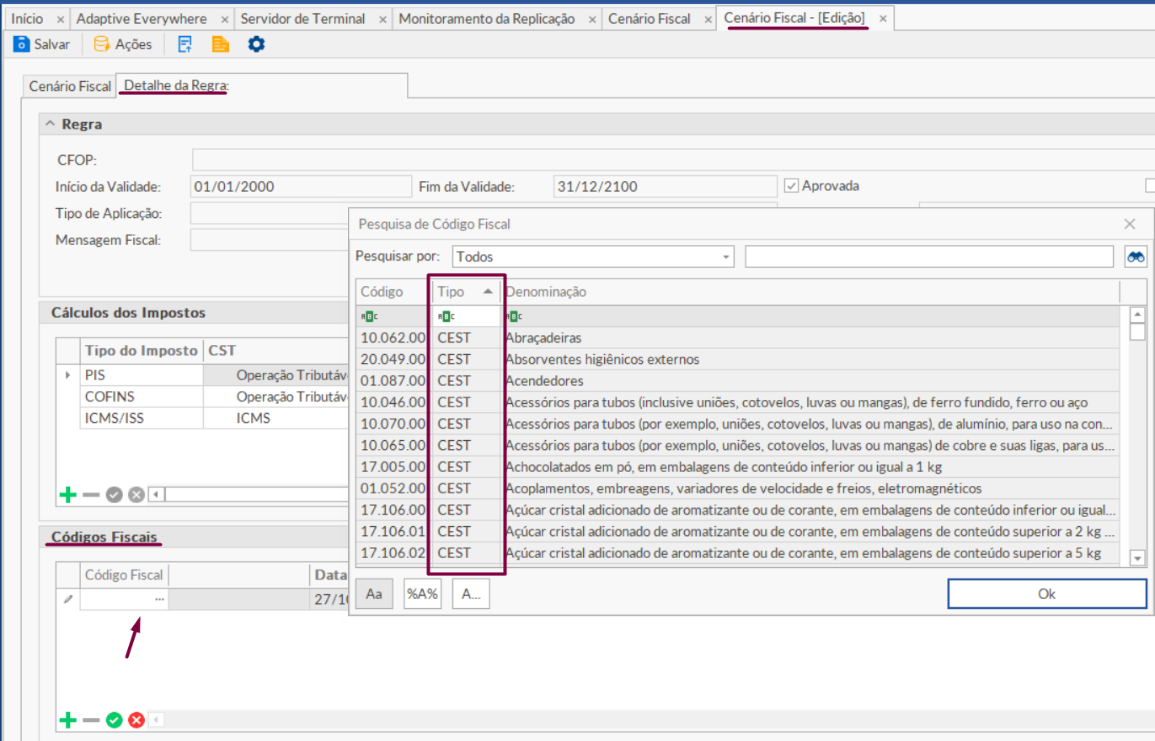Collapse the Regra section
This screenshot has height=741, width=1155.
pyautogui.click(x=50, y=124)
